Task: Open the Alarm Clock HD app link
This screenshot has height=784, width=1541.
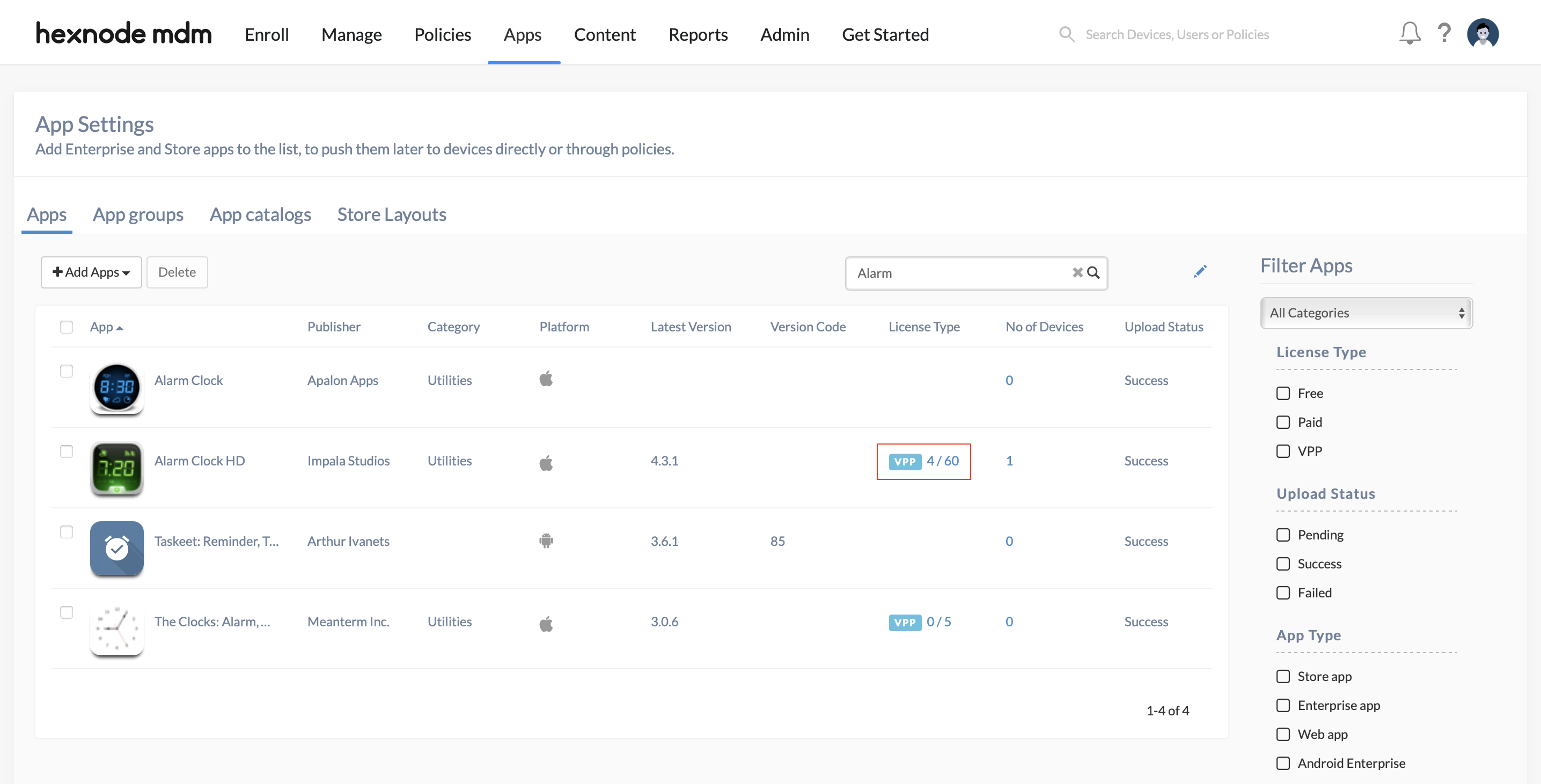Action: click(200, 461)
